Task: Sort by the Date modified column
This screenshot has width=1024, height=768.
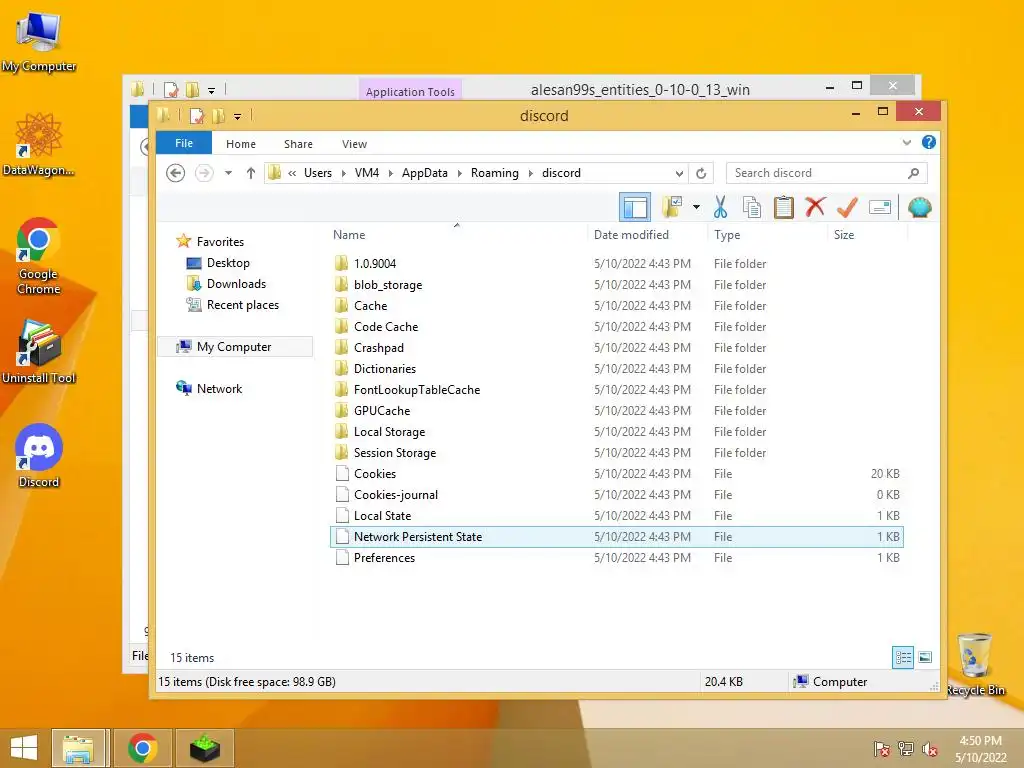Action: pos(647,234)
